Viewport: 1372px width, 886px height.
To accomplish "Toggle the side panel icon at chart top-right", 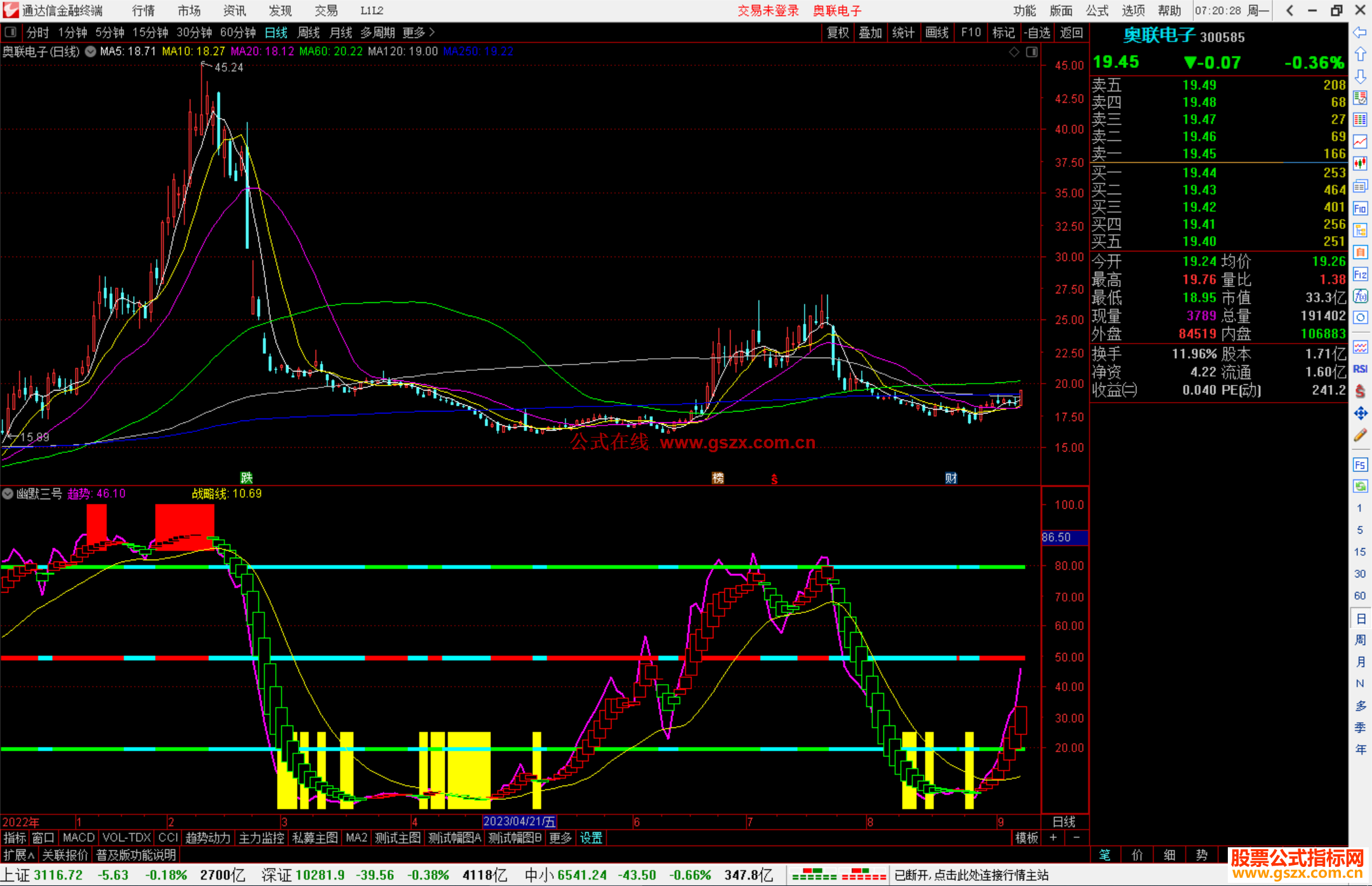I will (1032, 52).
